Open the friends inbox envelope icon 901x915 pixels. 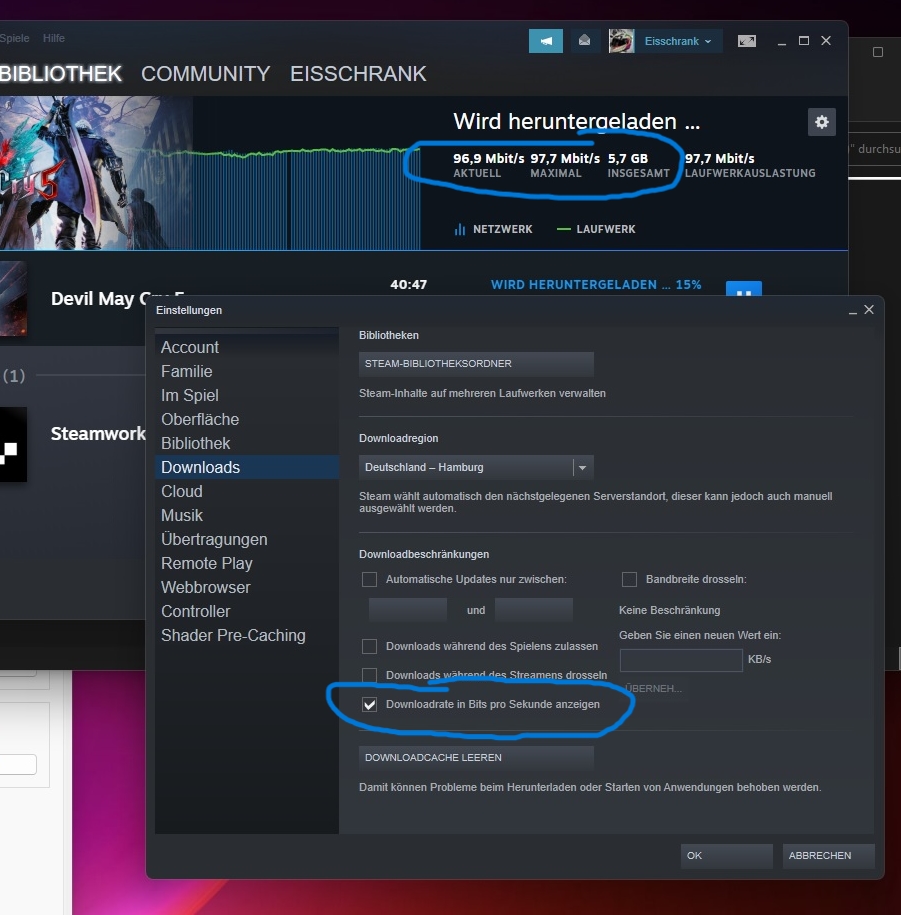pyautogui.click(x=584, y=41)
